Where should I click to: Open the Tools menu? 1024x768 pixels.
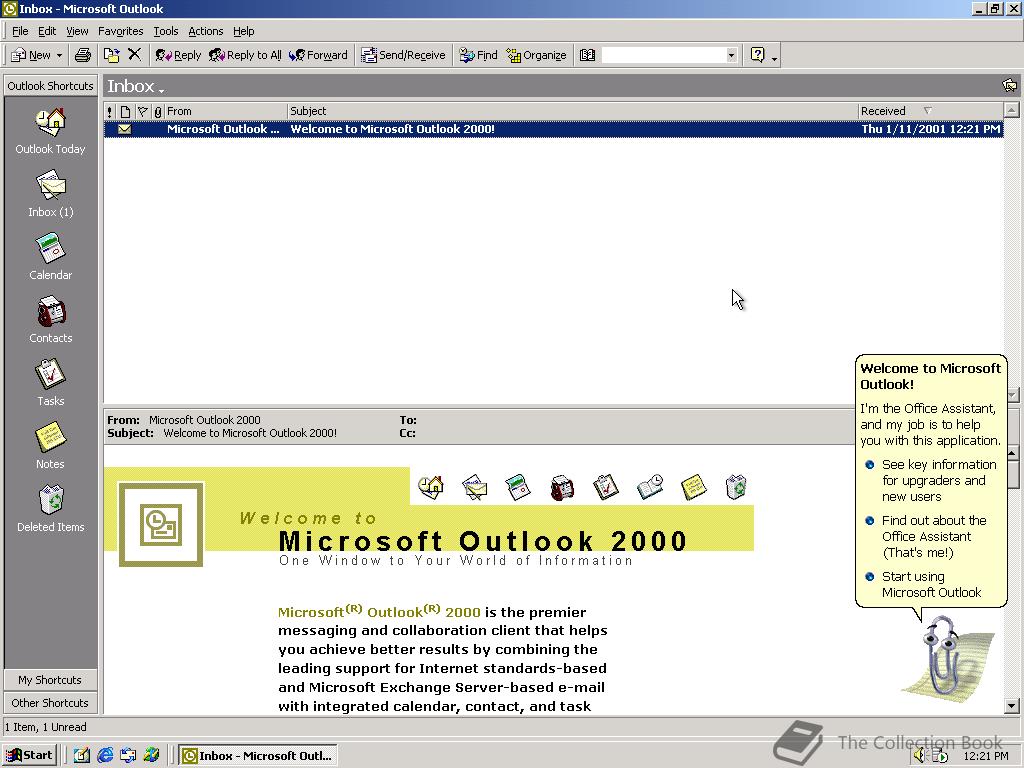tap(166, 31)
